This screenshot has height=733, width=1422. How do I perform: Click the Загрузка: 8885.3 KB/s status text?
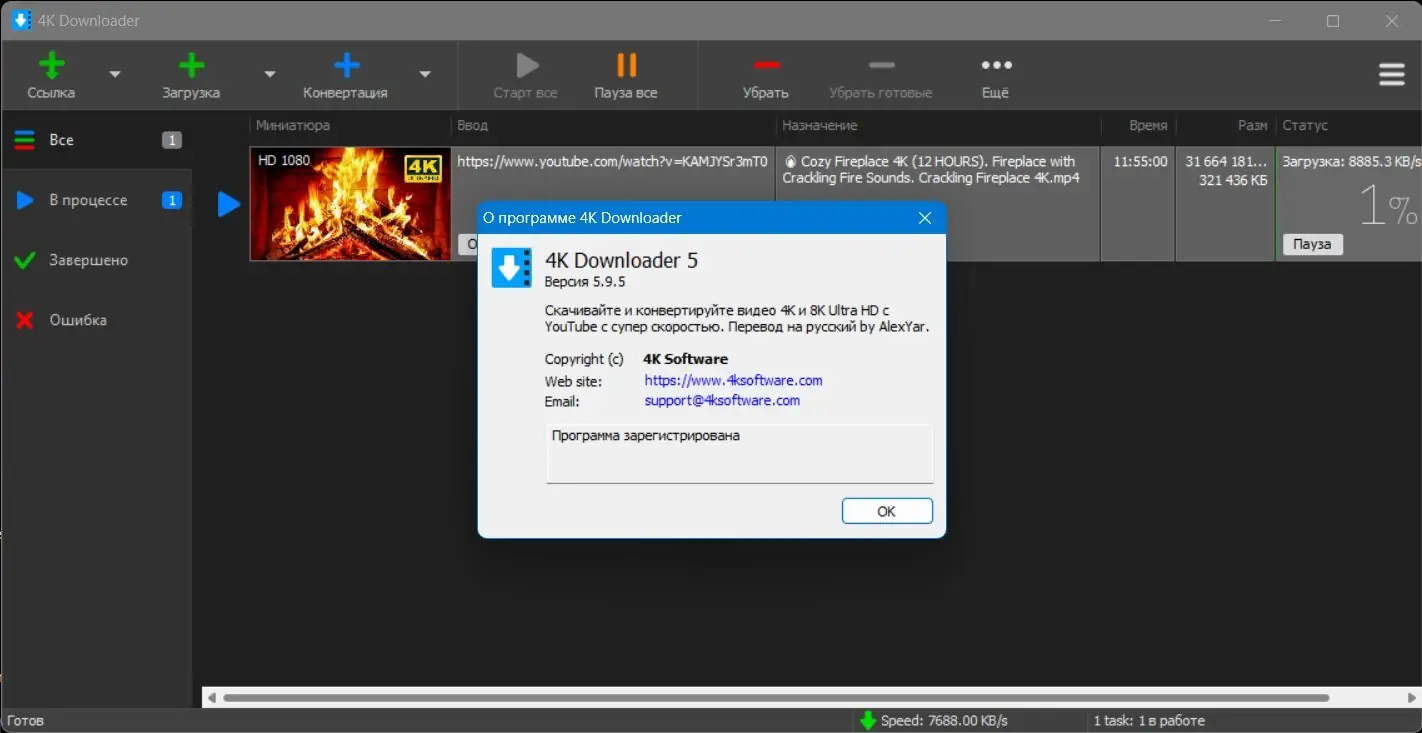tap(1351, 161)
